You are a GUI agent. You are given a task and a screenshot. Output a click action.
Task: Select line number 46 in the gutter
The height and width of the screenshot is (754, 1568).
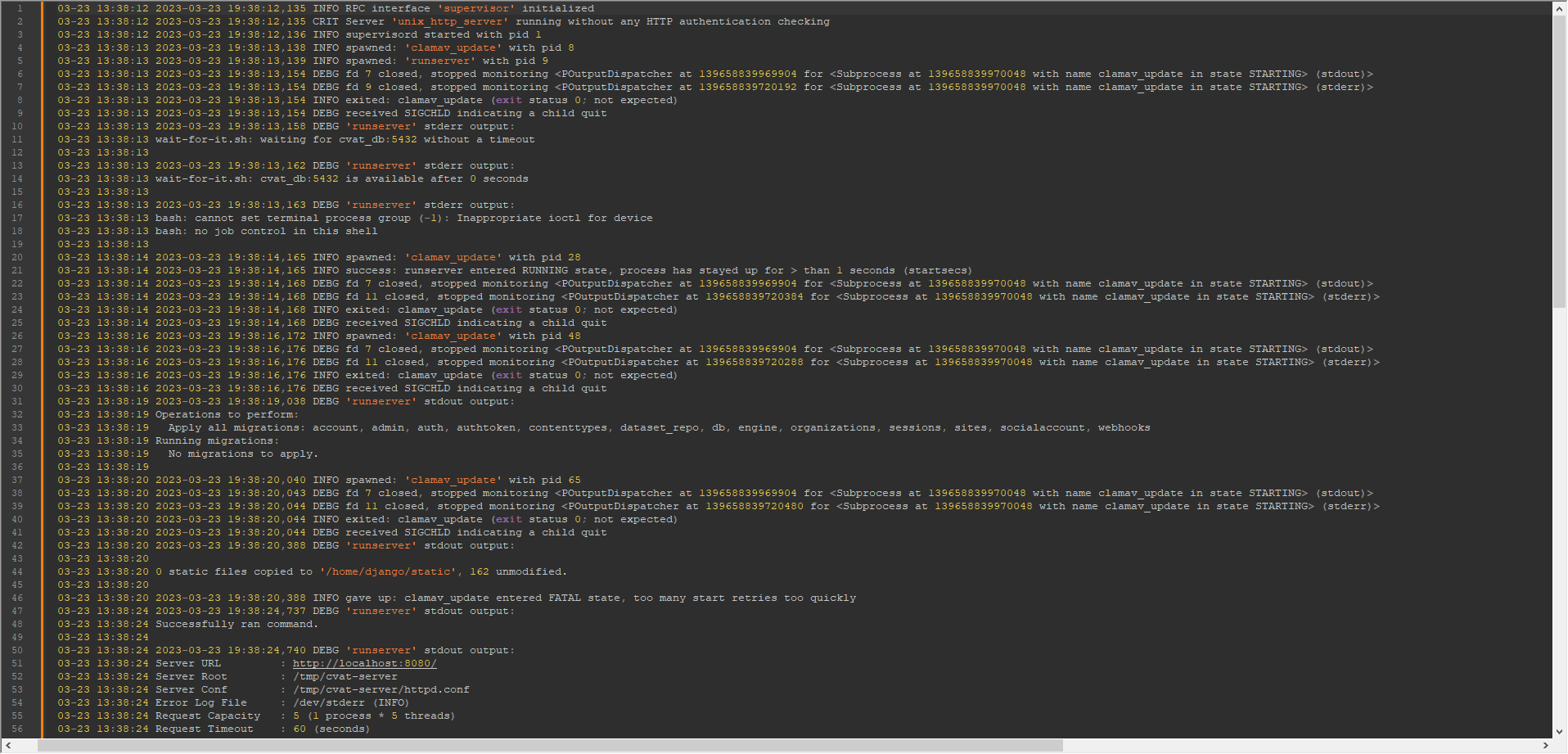point(16,598)
